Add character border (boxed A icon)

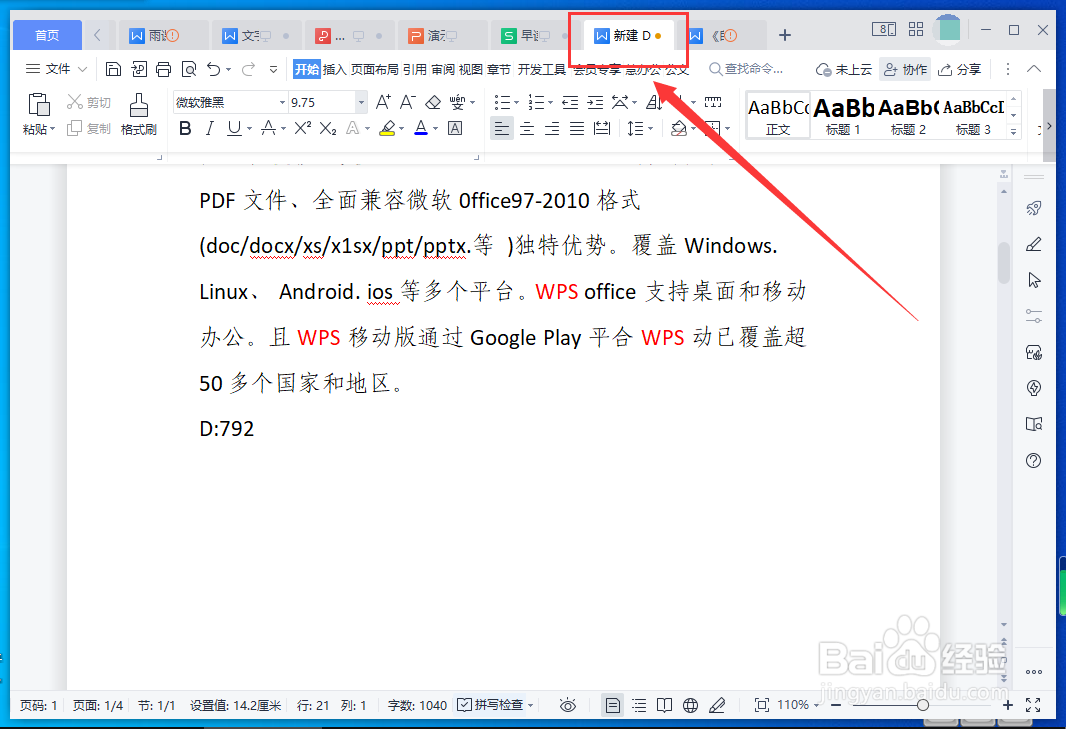pyautogui.click(x=455, y=128)
